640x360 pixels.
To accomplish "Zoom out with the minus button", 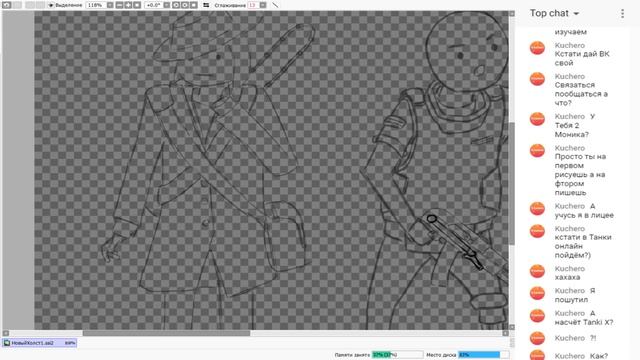I will (x=119, y=5).
